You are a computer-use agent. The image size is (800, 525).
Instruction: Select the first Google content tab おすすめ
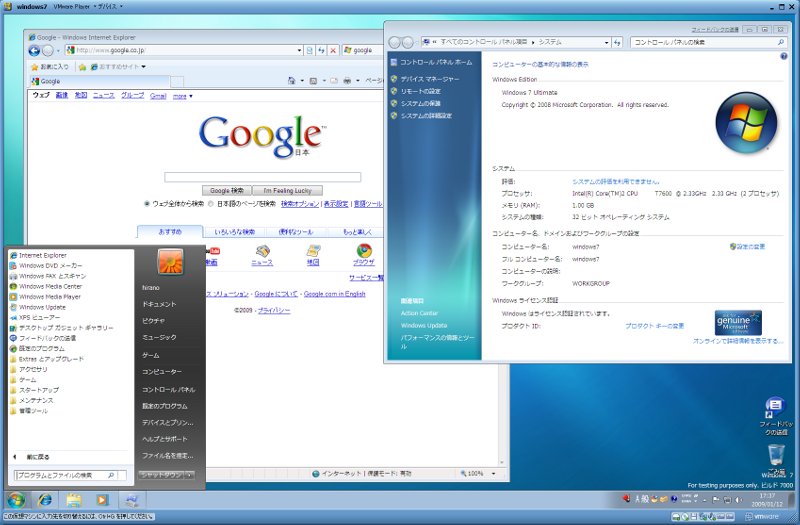[170, 232]
